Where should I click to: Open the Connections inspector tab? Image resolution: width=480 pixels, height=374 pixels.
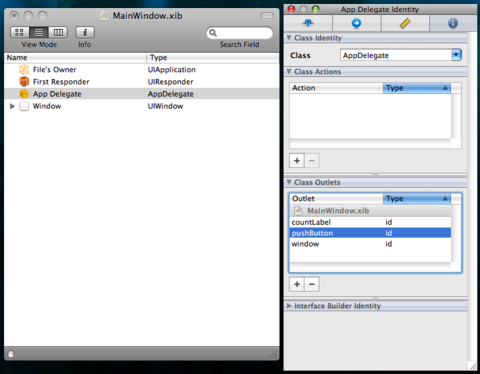tap(356, 23)
